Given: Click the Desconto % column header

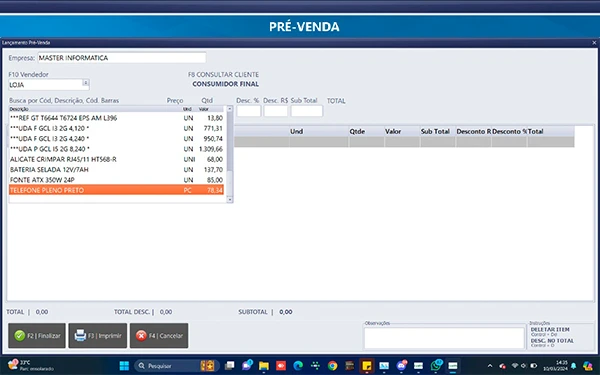Looking at the screenshot, I should [x=509, y=131].
